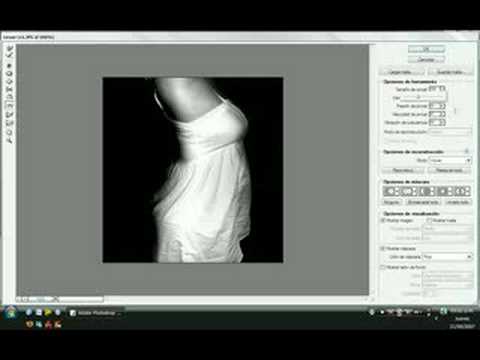Select the Pucker tool
The width and height of the screenshot is (480, 360).
coord(10,74)
